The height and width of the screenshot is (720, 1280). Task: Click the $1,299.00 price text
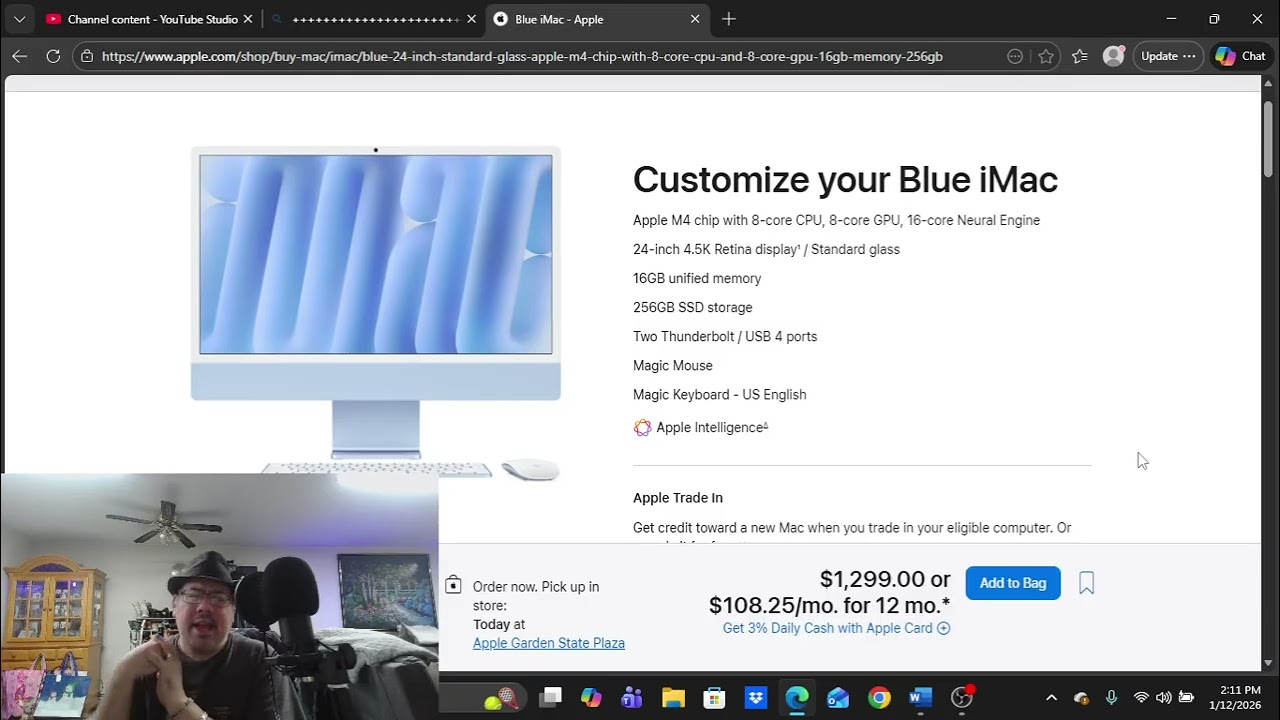[x=872, y=579]
